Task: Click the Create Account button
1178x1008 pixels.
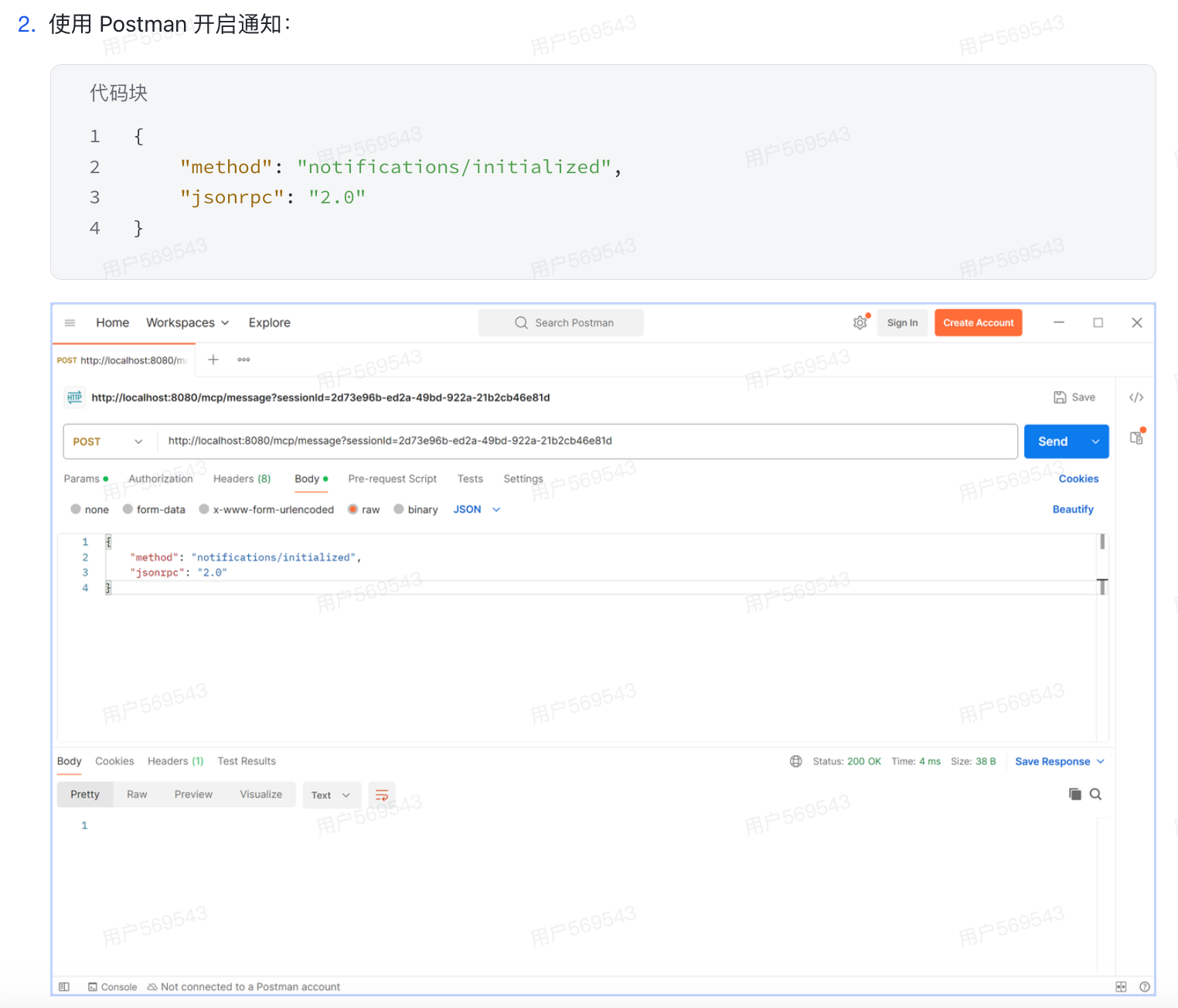Action: click(979, 323)
